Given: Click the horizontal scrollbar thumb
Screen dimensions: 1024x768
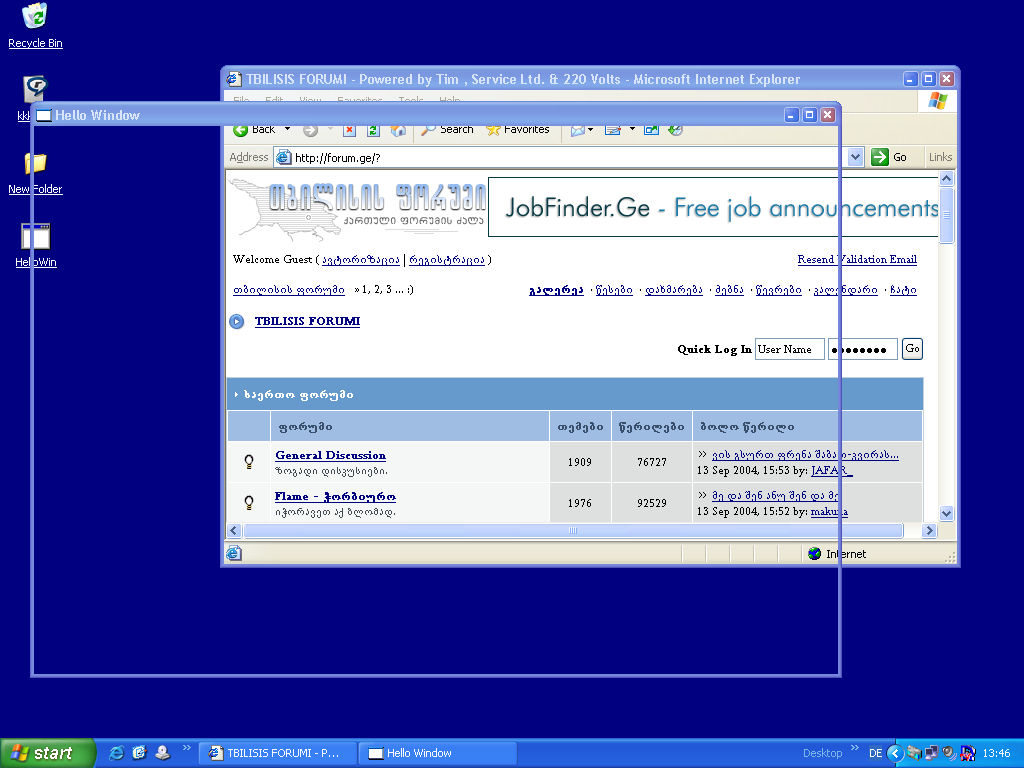Looking at the screenshot, I should click(573, 531).
